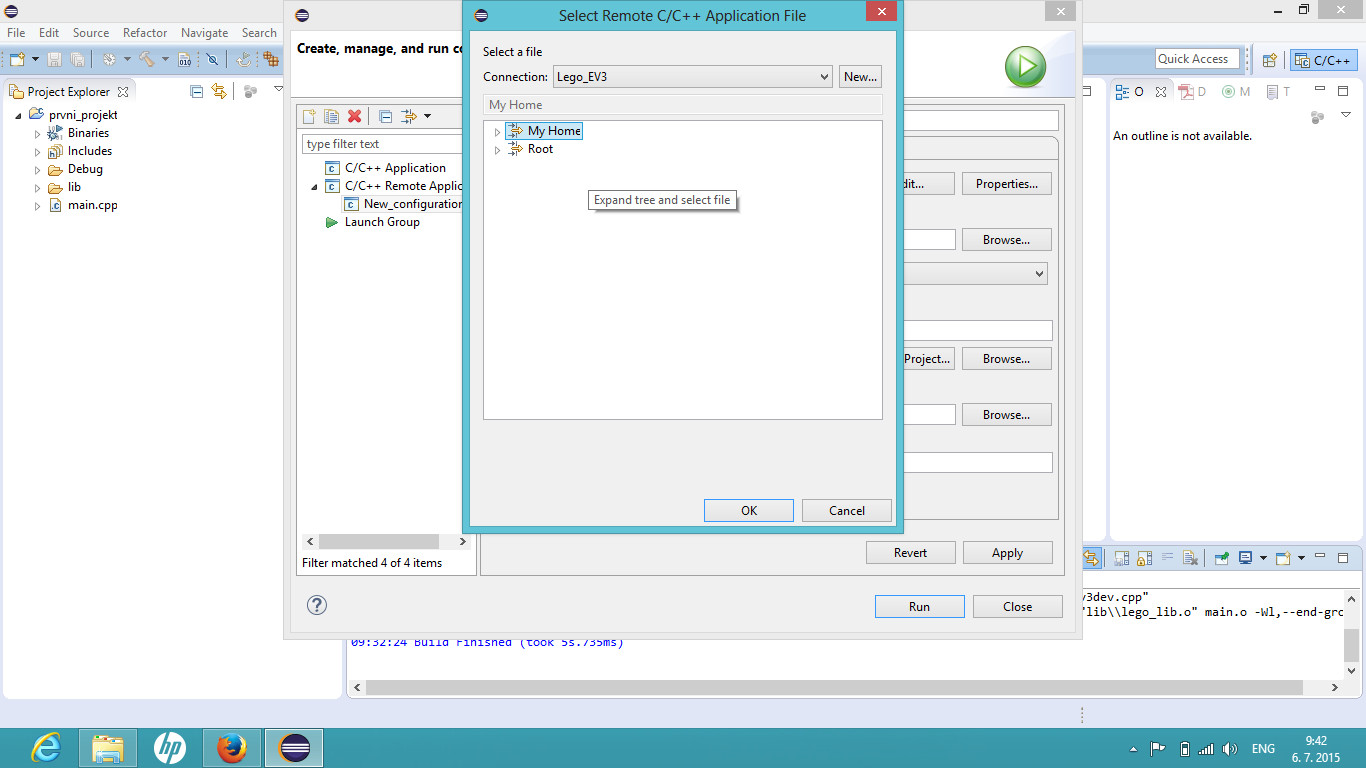Open Firefox from the taskbar
The width and height of the screenshot is (1366, 768).
(231, 747)
